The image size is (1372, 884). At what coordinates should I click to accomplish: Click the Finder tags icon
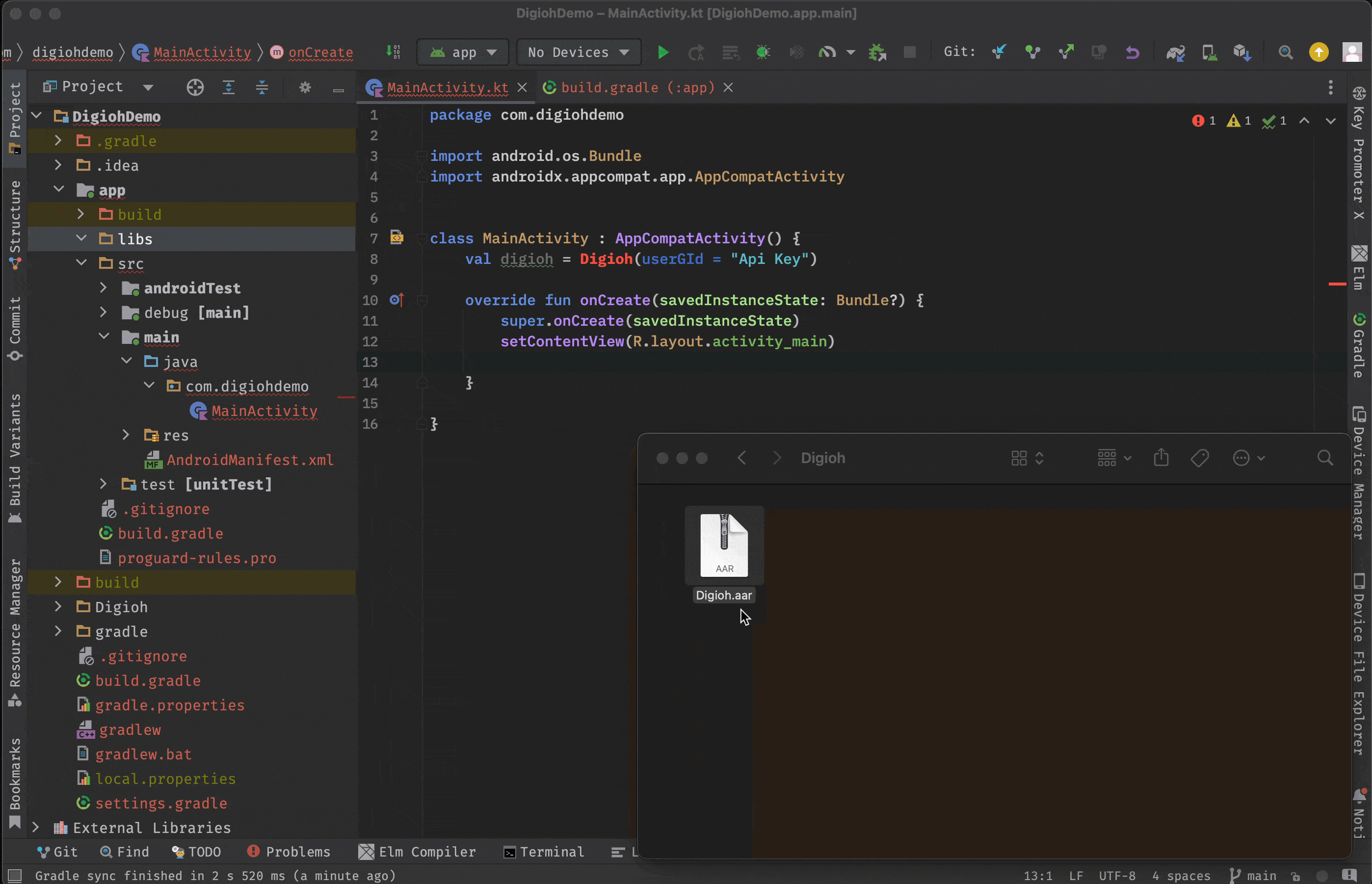tap(1200, 458)
